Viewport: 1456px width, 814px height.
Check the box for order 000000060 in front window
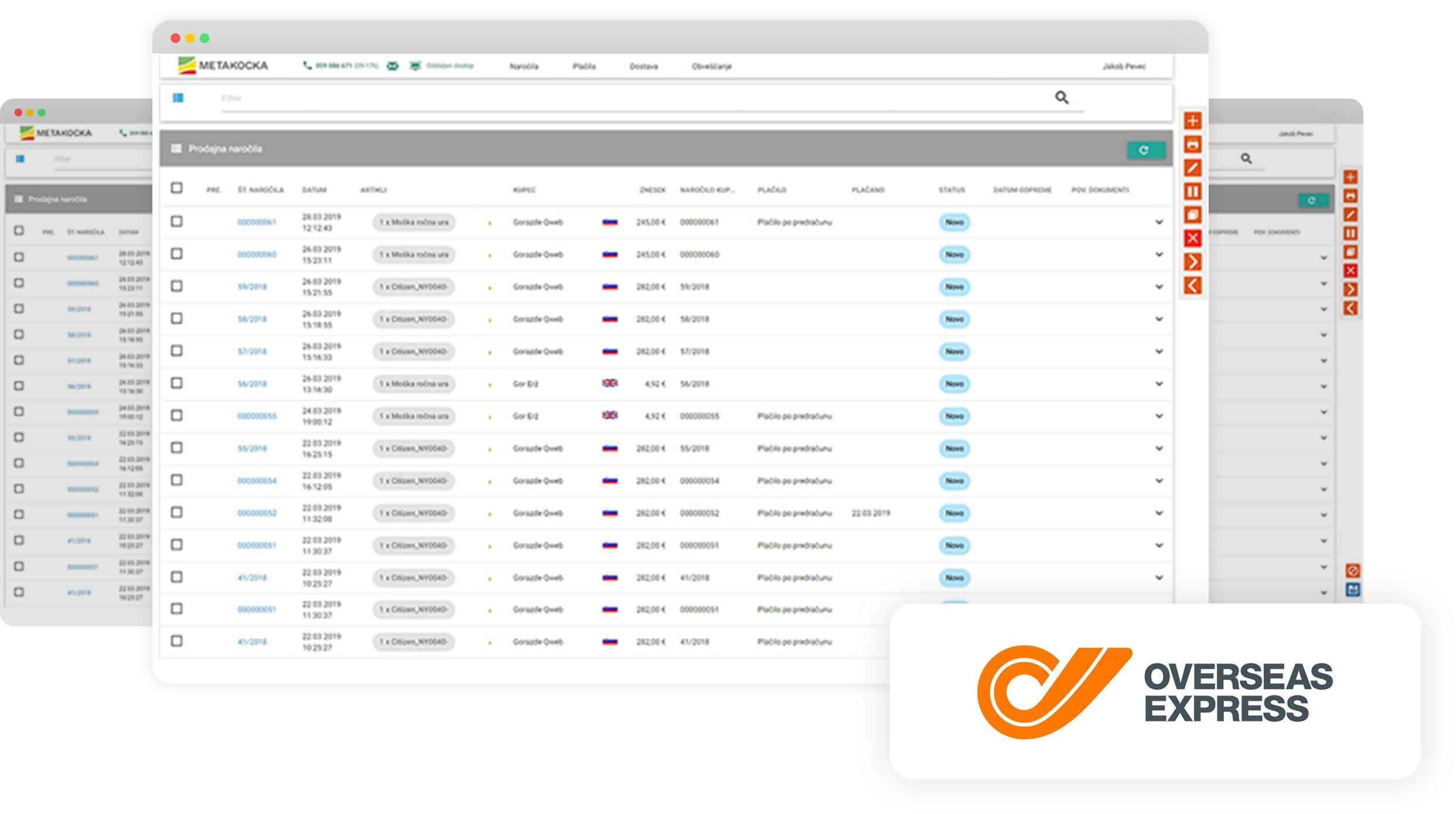click(176, 253)
